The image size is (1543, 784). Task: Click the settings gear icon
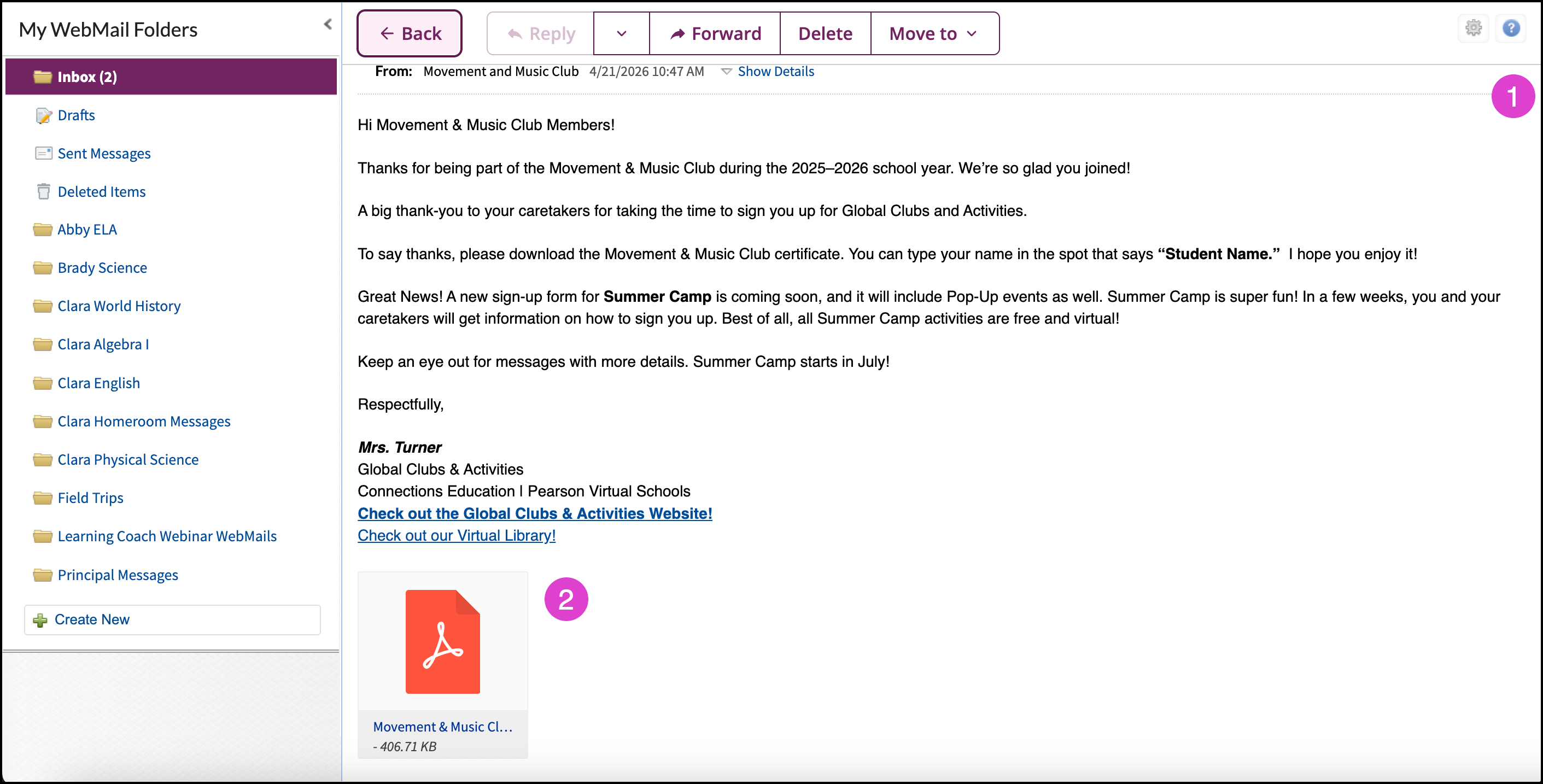click(1474, 27)
